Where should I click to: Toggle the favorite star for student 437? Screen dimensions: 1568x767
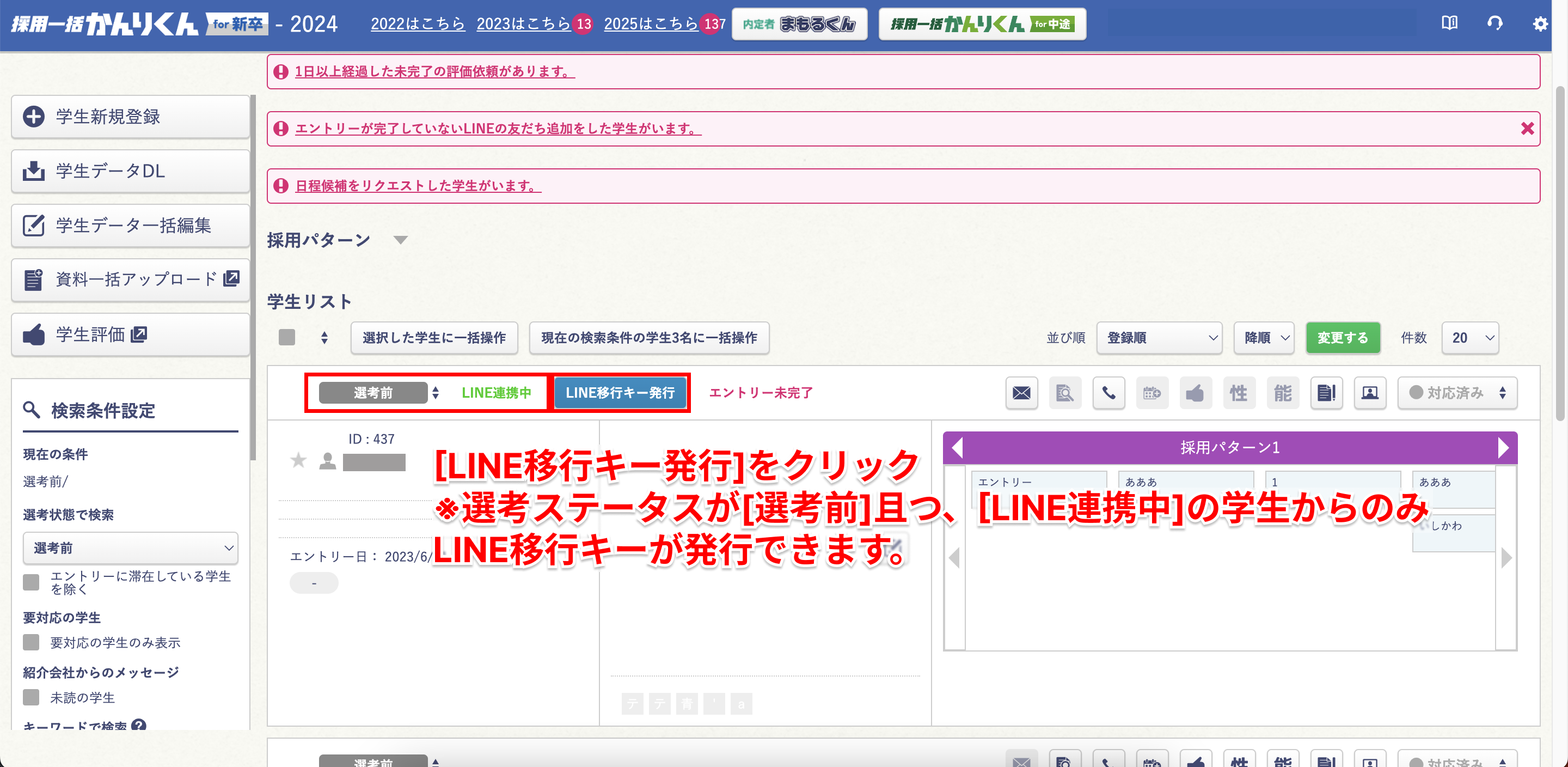tap(298, 460)
